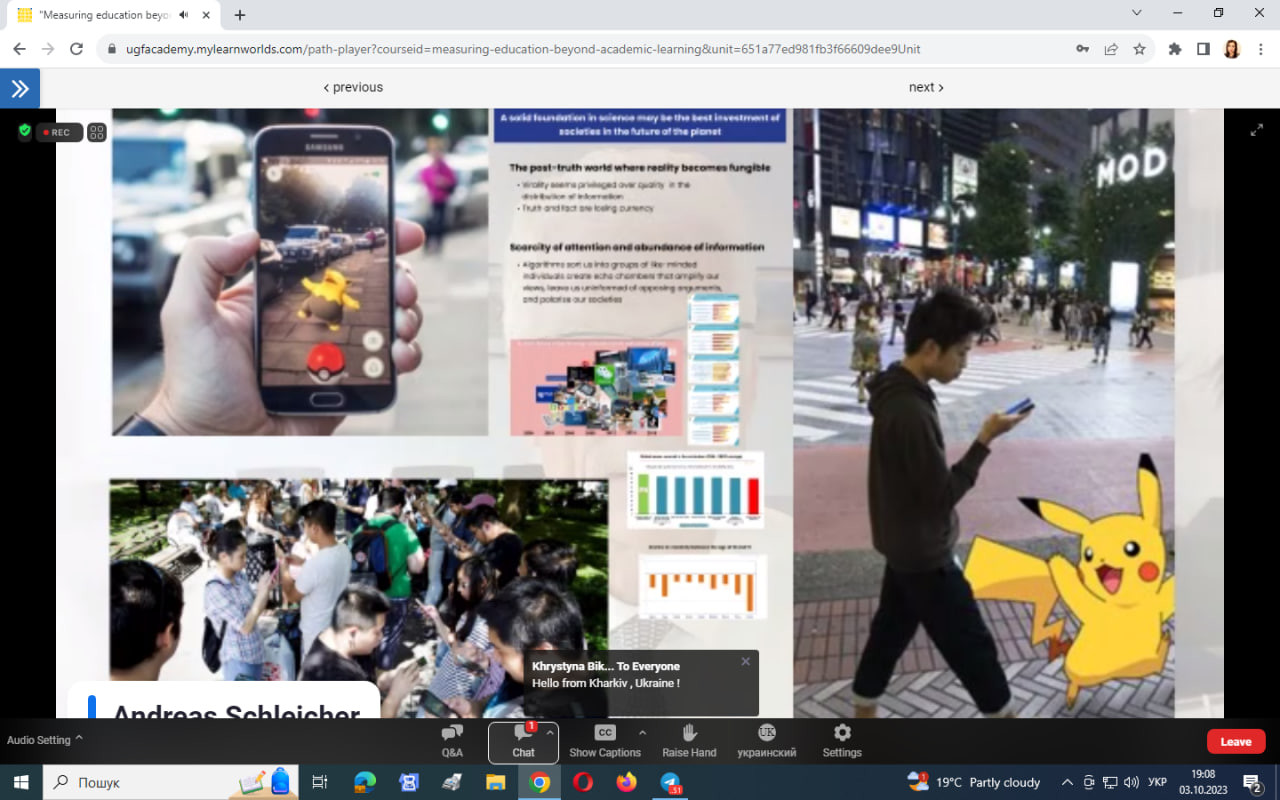Viewport: 1280px width, 800px height.
Task: Dismiss the chat message notification
Action: 745,661
